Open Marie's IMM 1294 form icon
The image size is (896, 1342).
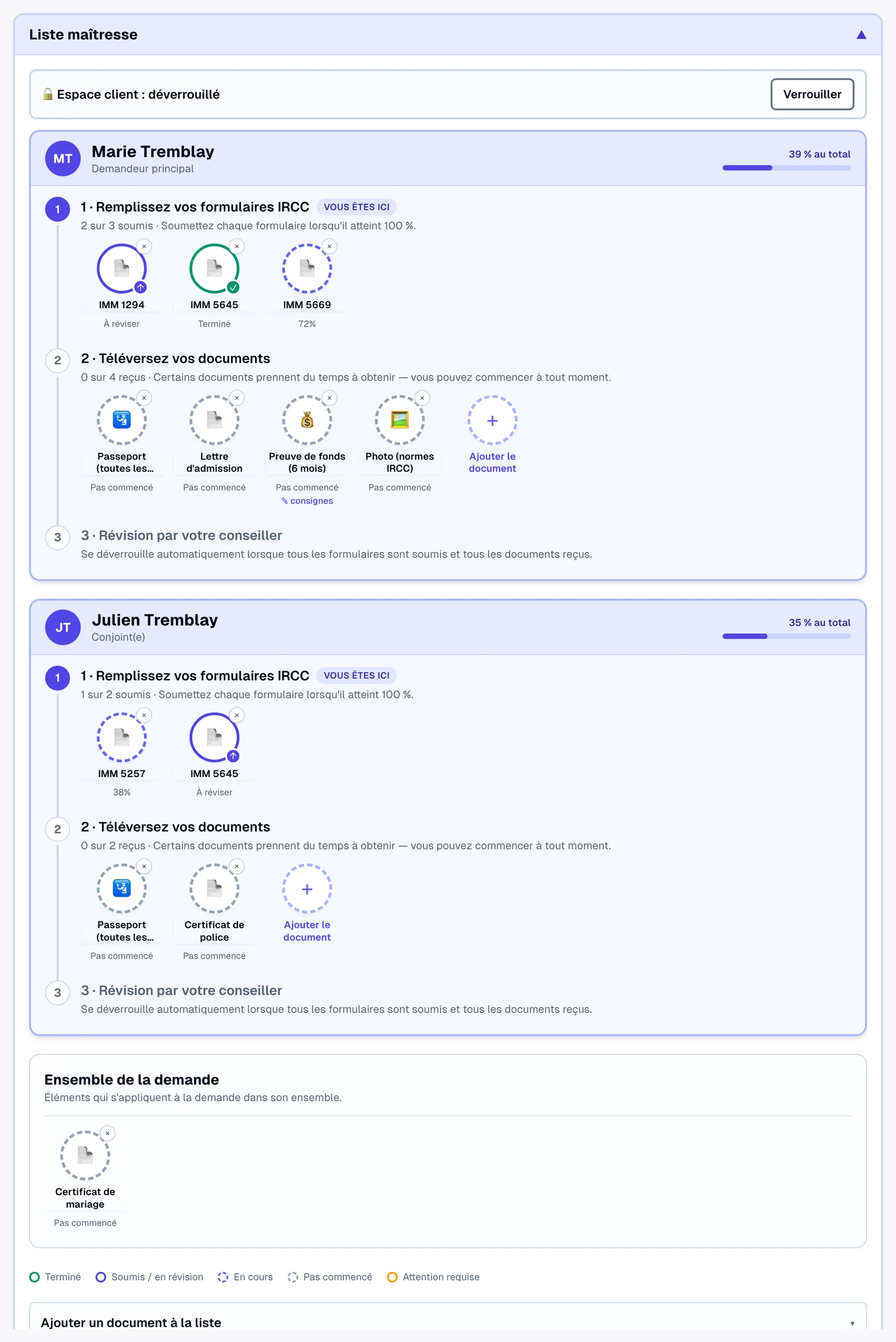[121, 268]
